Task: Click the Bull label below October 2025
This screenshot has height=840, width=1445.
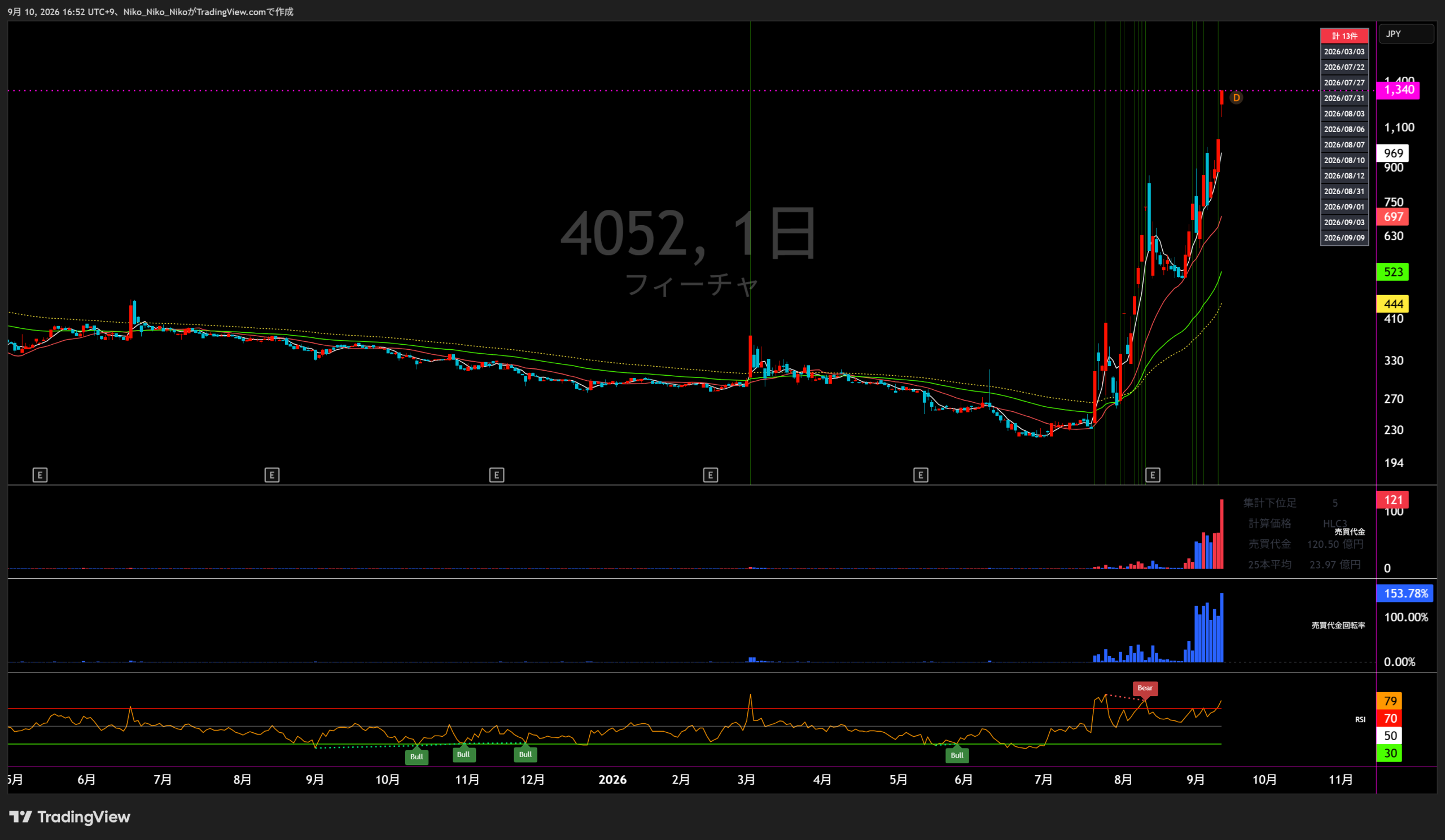Action: [x=417, y=757]
